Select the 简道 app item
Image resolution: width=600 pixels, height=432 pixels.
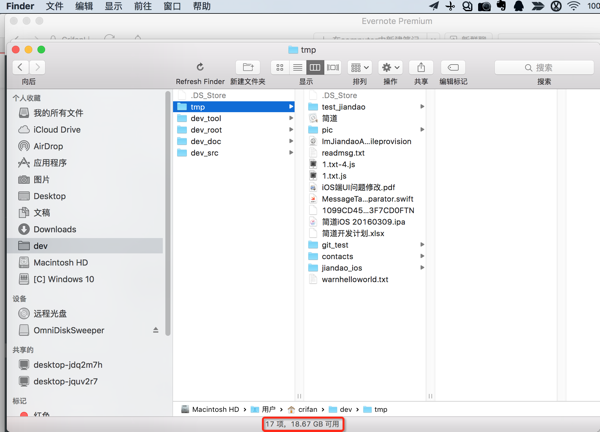[366, 118]
